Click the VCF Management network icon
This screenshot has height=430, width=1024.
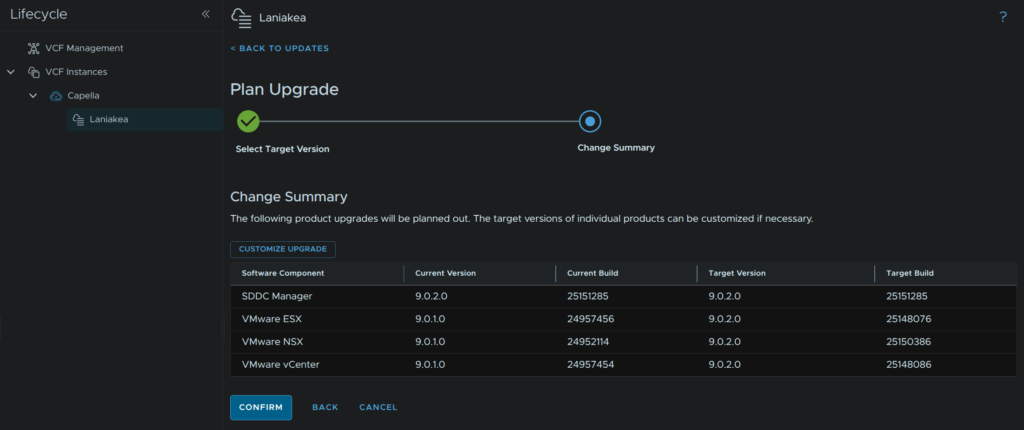point(33,48)
